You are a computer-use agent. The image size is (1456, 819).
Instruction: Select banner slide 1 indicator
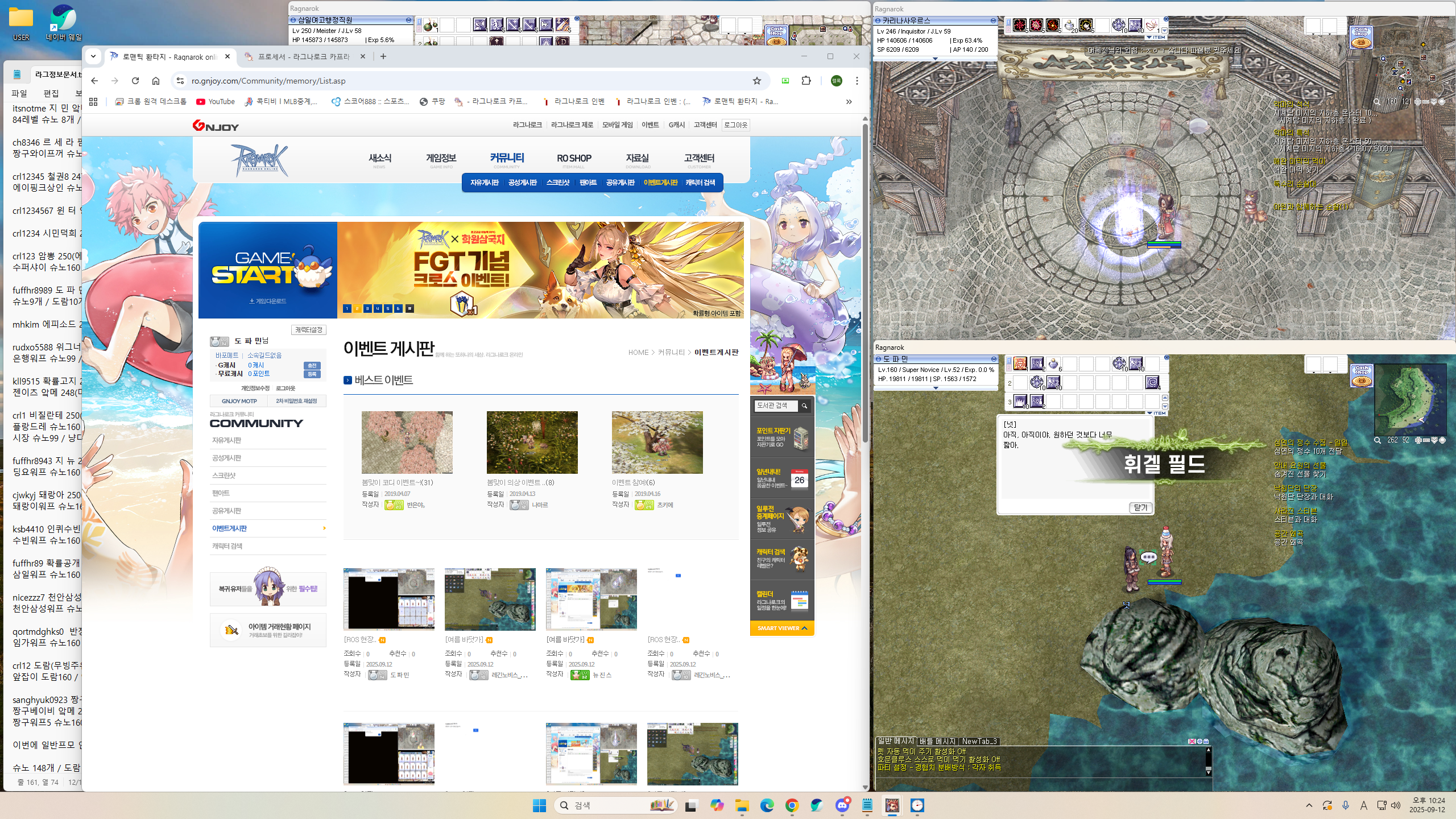[347, 308]
